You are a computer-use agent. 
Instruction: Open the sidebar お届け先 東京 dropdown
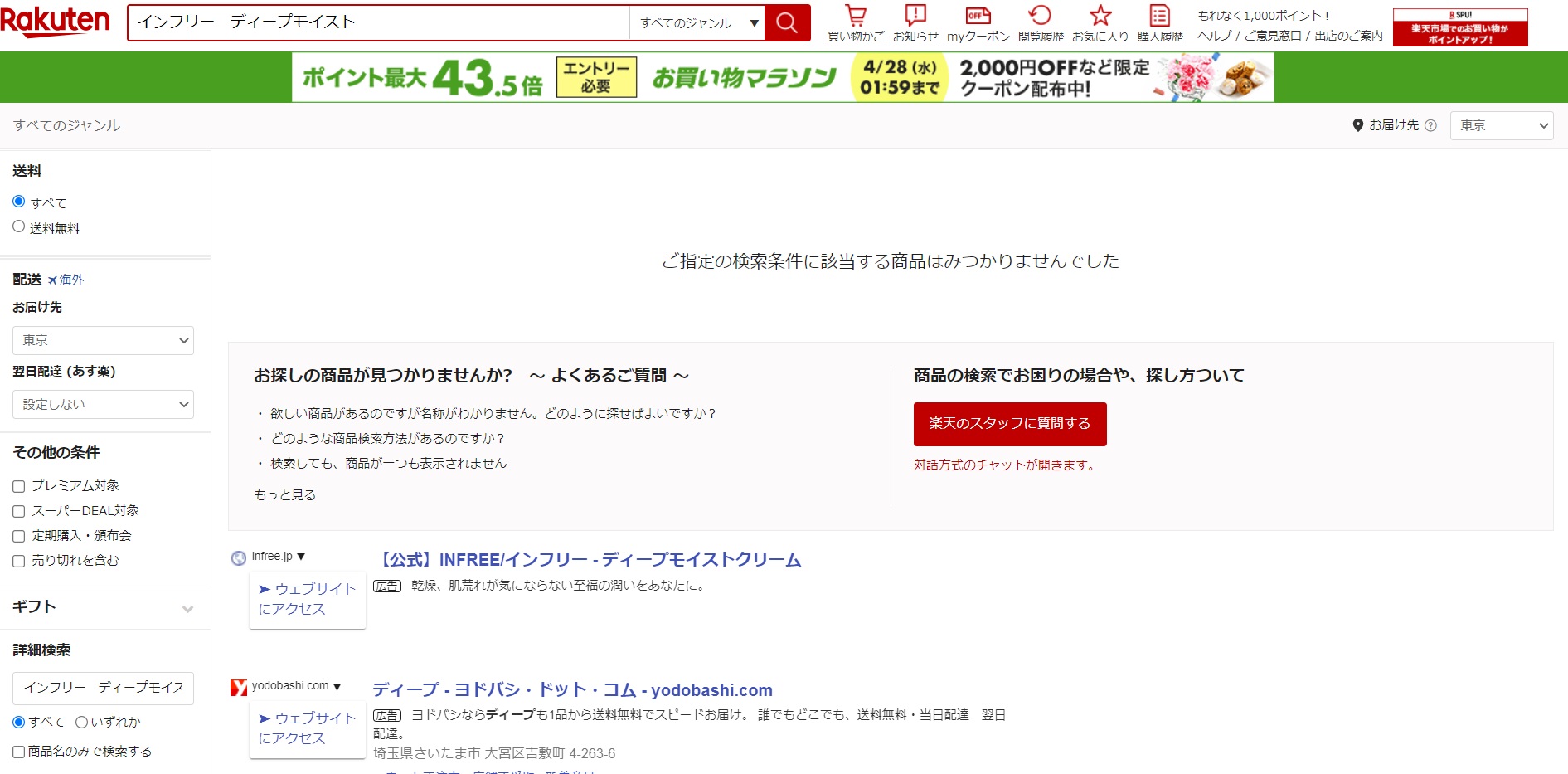click(x=103, y=340)
